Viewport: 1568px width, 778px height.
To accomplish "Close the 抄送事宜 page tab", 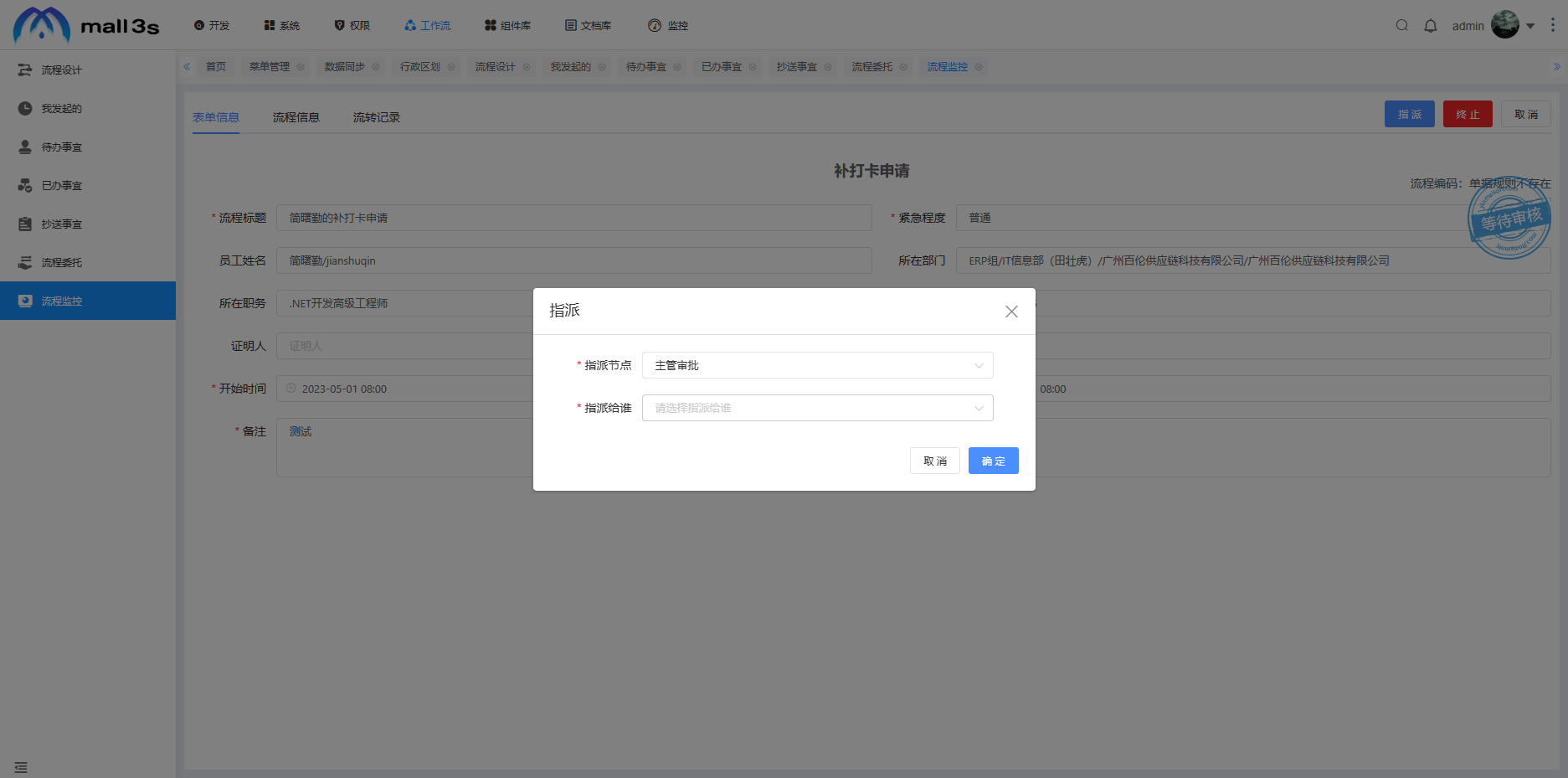I will (x=828, y=67).
